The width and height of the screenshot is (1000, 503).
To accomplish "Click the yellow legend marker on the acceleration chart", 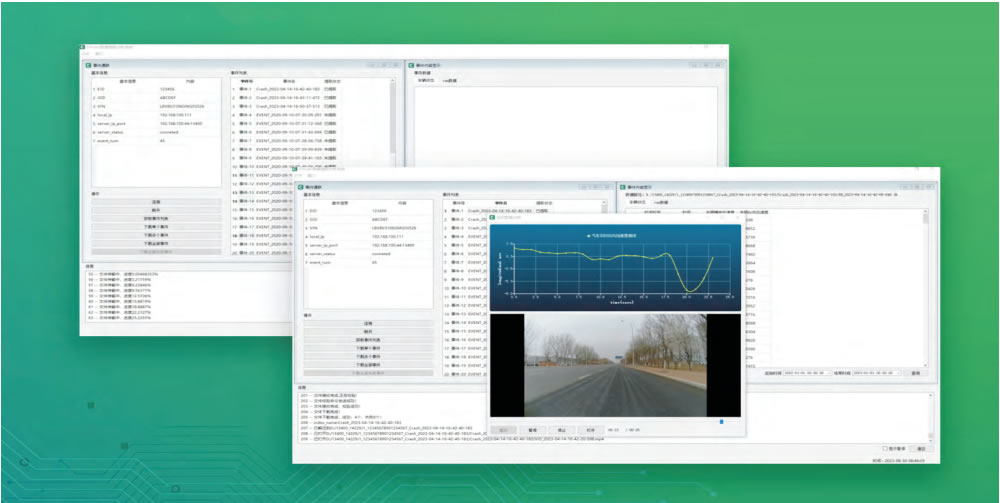I will (x=588, y=234).
